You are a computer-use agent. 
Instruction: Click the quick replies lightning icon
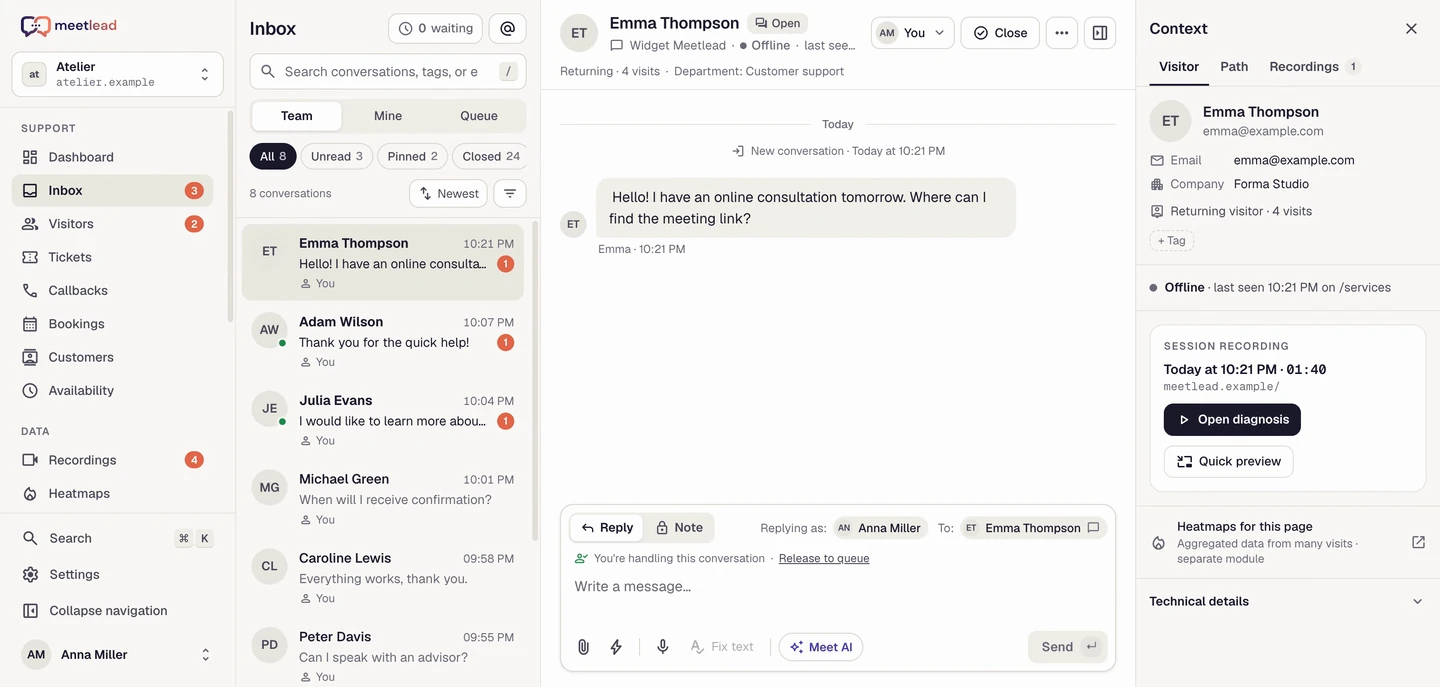[616, 647]
